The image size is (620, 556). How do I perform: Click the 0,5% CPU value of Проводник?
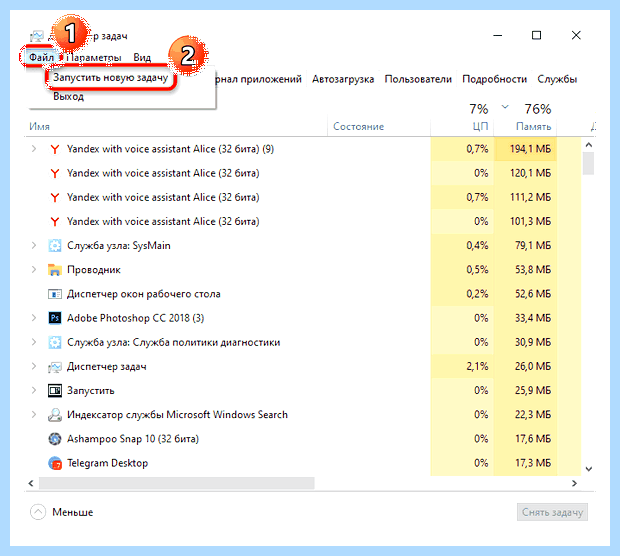[477, 270]
